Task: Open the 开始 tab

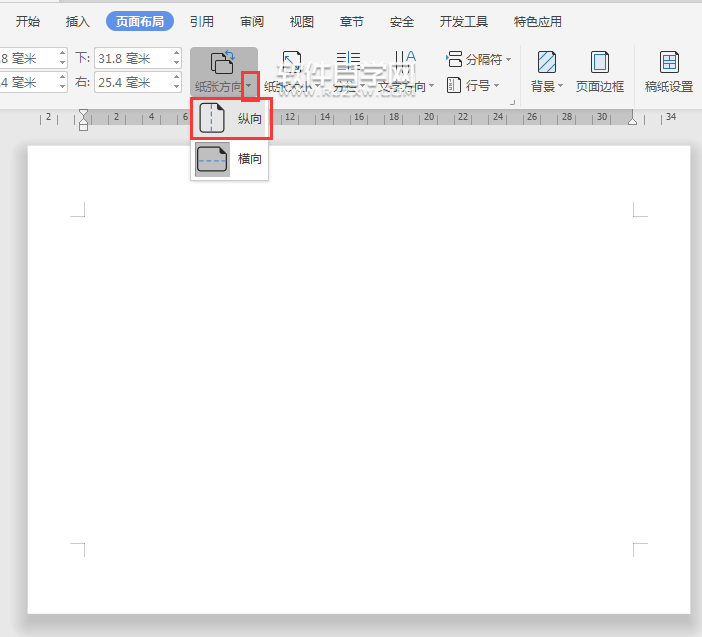Action: (28, 21)
